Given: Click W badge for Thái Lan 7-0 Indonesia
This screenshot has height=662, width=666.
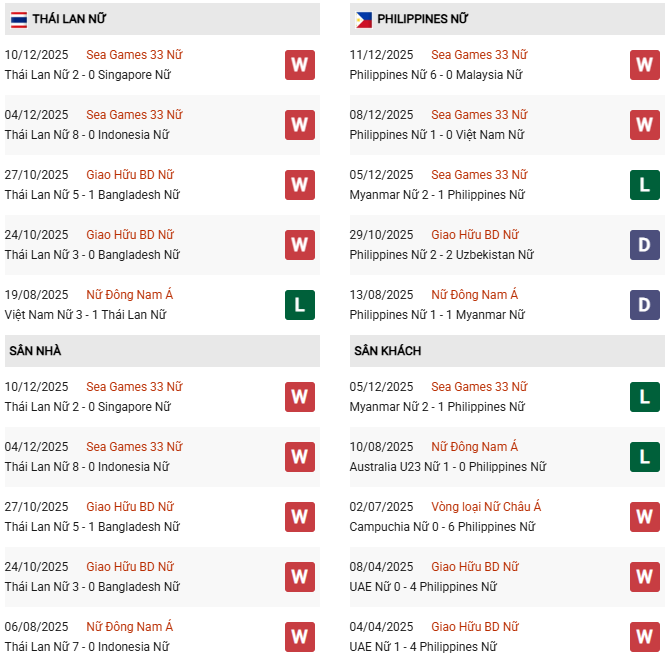Looking at the screenshot, I should 300,637.
